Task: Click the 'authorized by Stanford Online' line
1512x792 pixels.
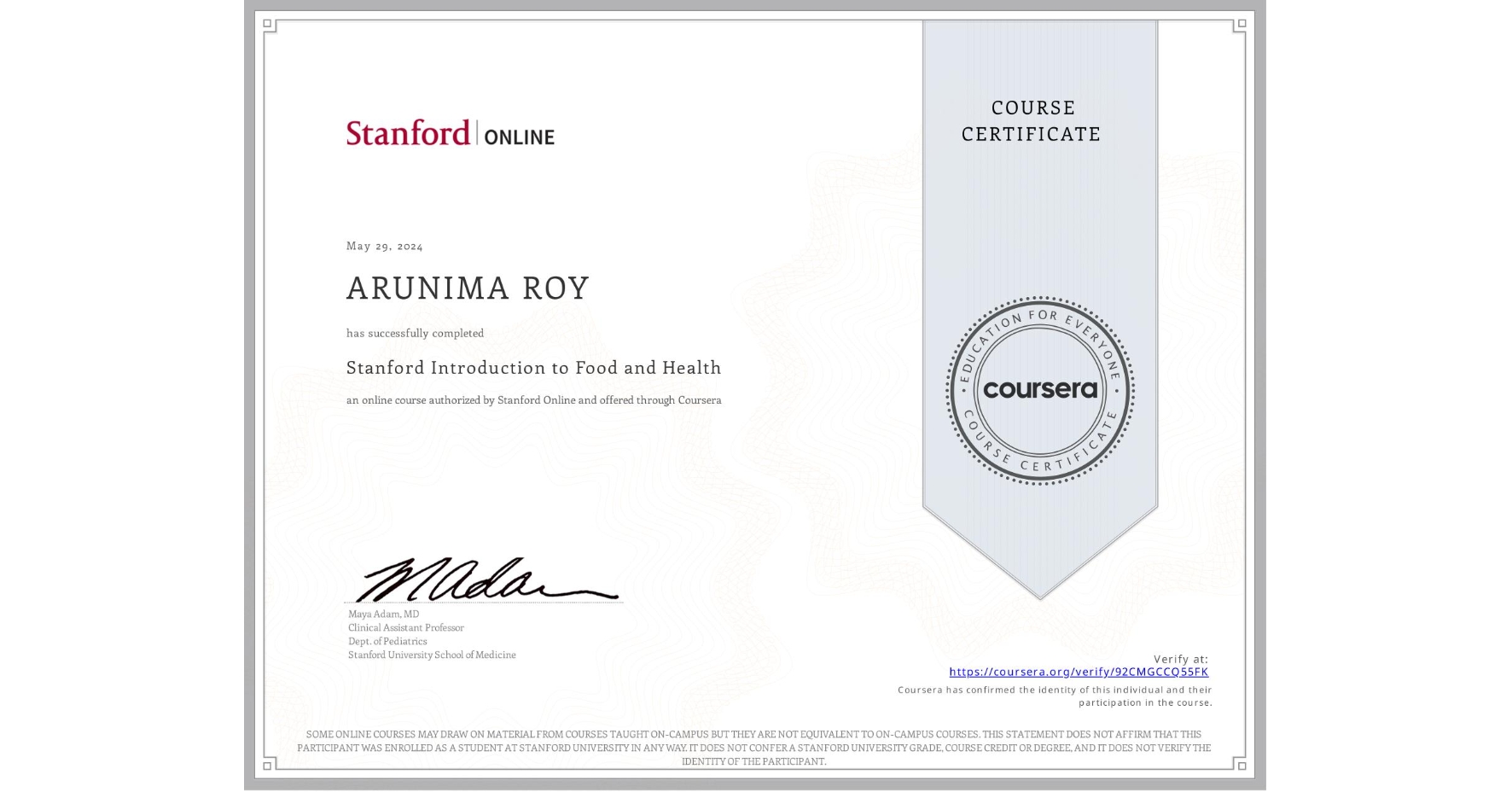Action: [x=534, y=400]
